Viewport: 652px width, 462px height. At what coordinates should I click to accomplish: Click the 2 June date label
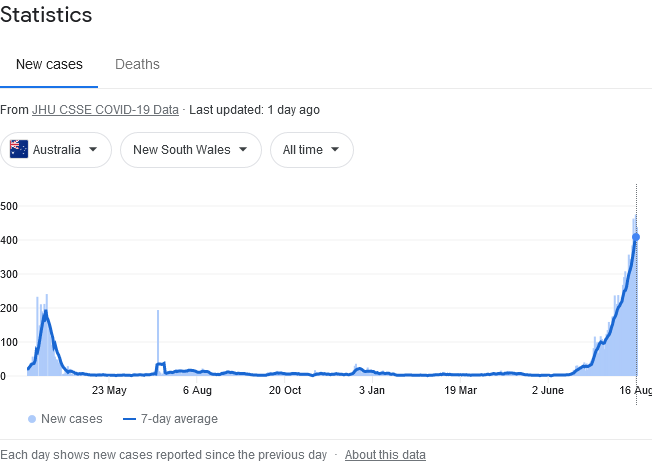point(549,390)
